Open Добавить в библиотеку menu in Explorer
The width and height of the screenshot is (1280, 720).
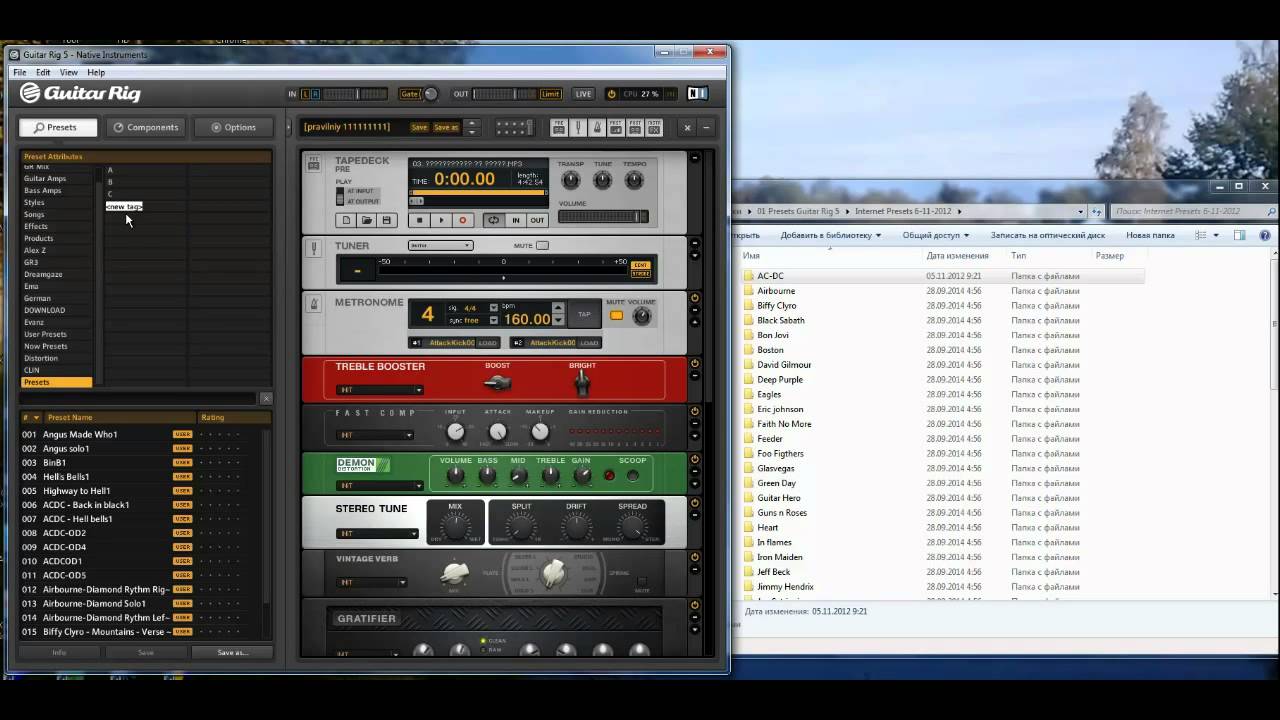tap(830, 235)
